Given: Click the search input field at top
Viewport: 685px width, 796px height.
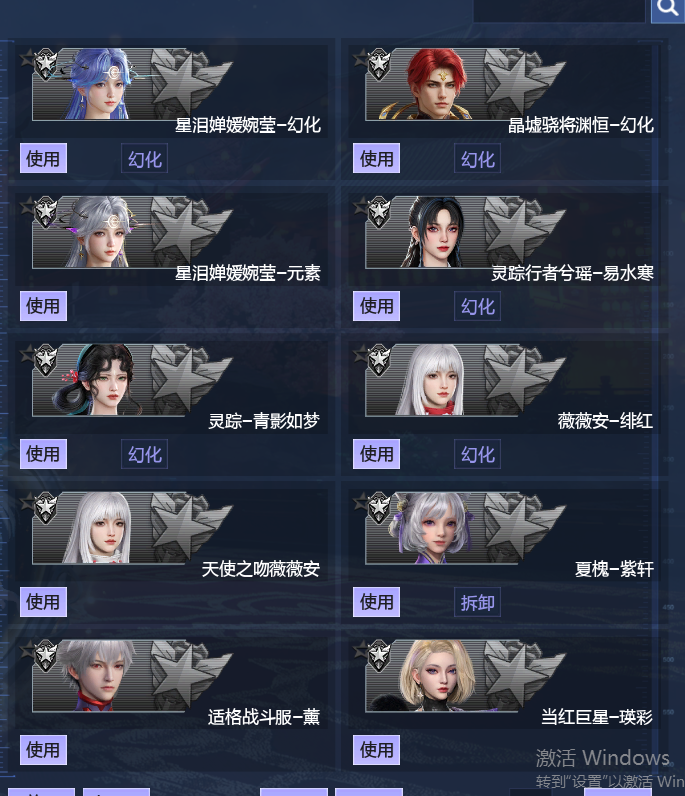Looking at the screenshot, I should (559, 10).
